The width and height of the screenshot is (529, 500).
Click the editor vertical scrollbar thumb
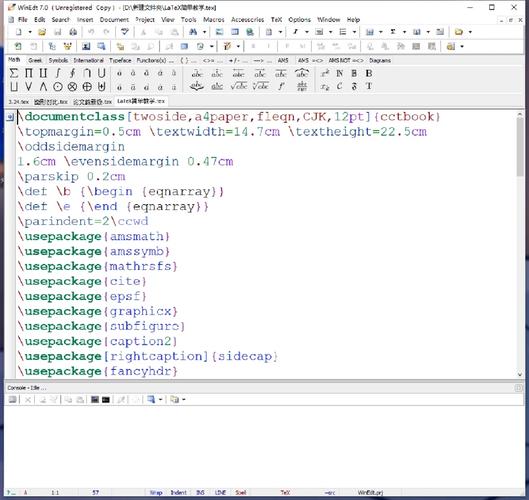point(520,146)
